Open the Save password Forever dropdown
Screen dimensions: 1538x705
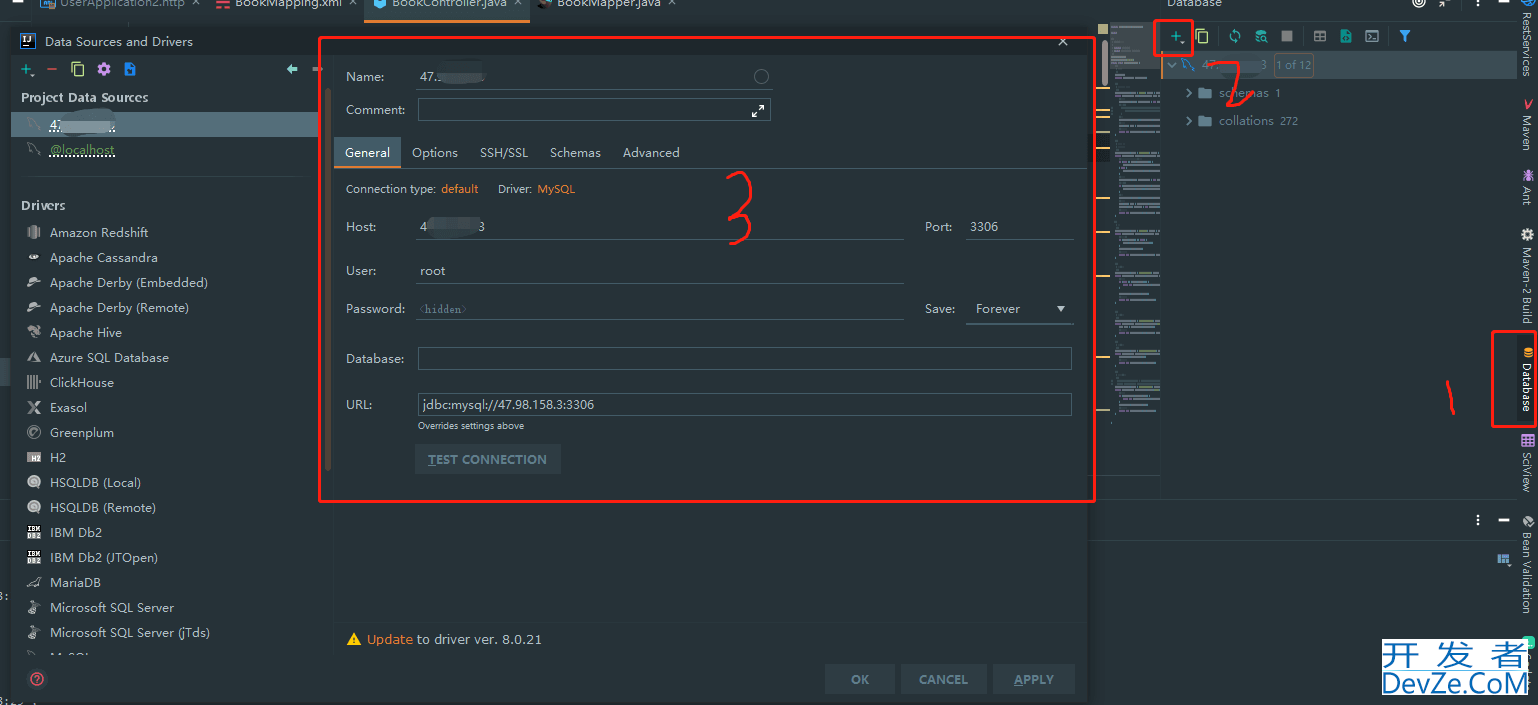tap(1019, 309)
